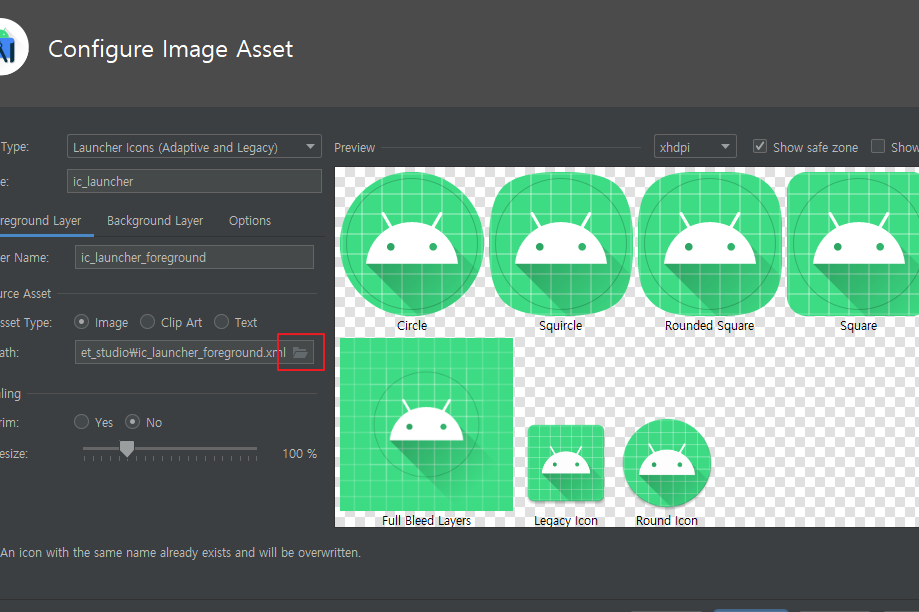The width and height of the screenshot is (919, 612).
Task: Expand the xhdpi density dropdown
Action: click(695, 147)
